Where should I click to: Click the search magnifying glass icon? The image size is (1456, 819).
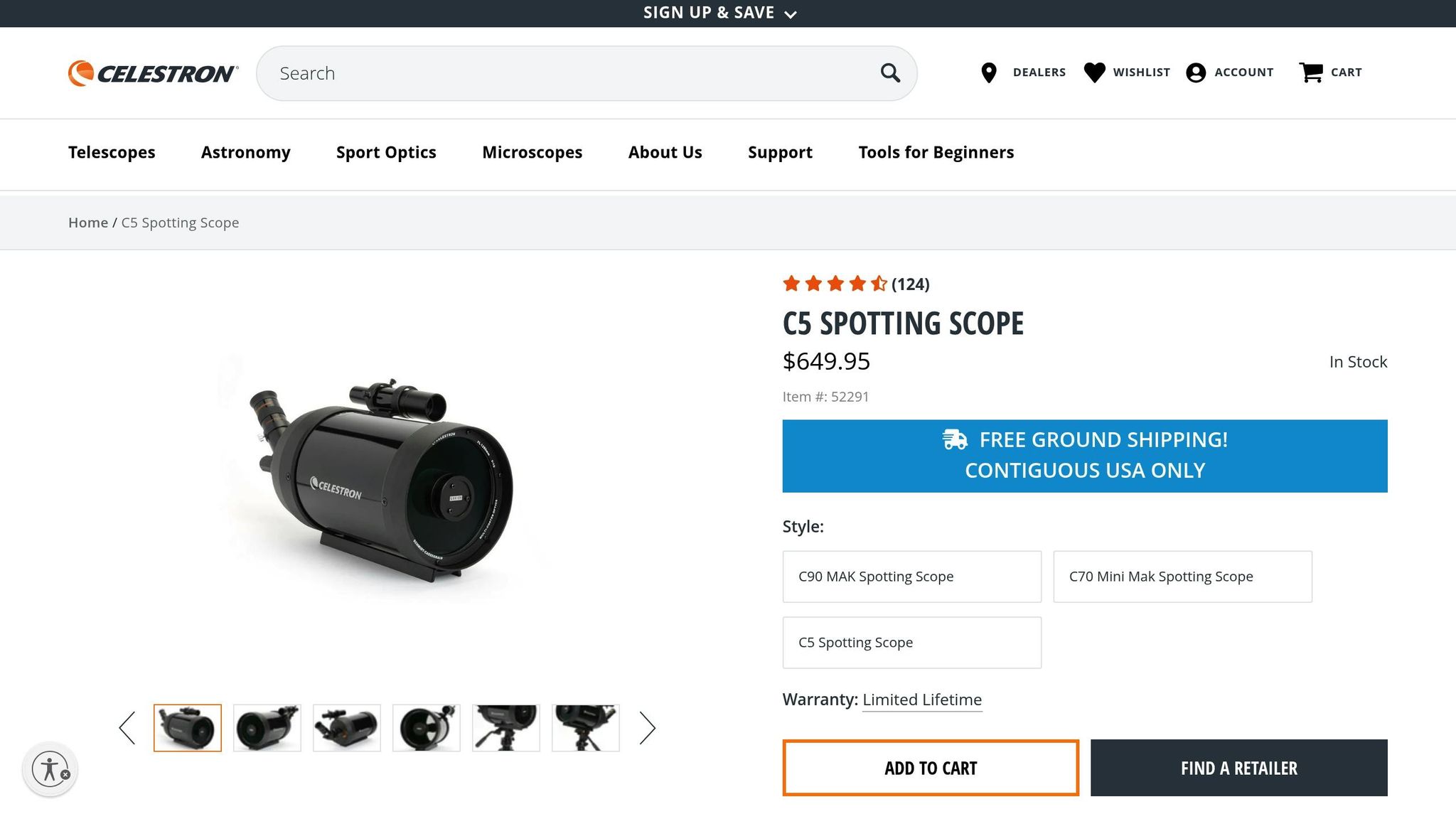(x=889, y=73)
